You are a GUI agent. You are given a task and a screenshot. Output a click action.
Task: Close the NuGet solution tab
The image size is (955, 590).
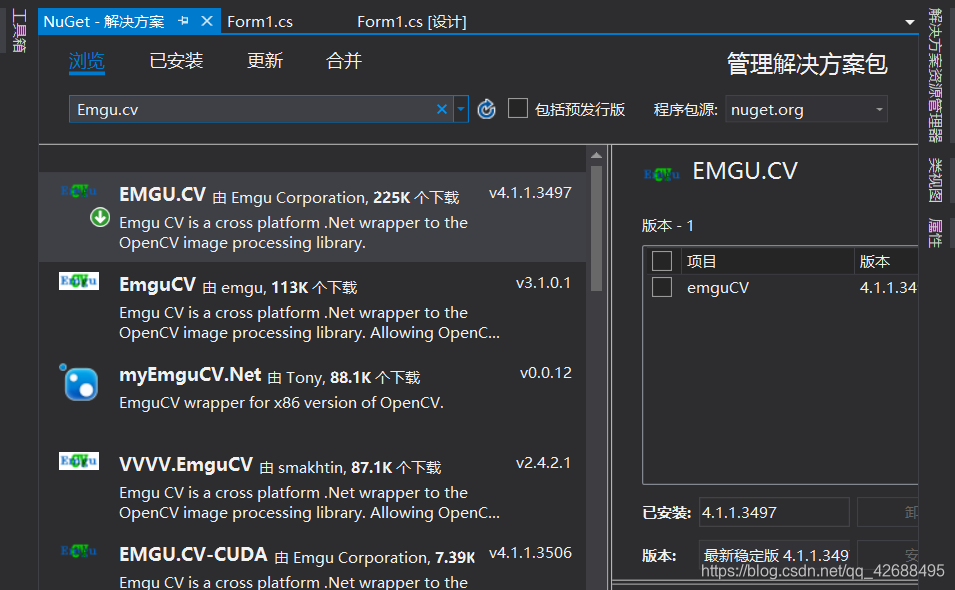(x=207, y=21)
